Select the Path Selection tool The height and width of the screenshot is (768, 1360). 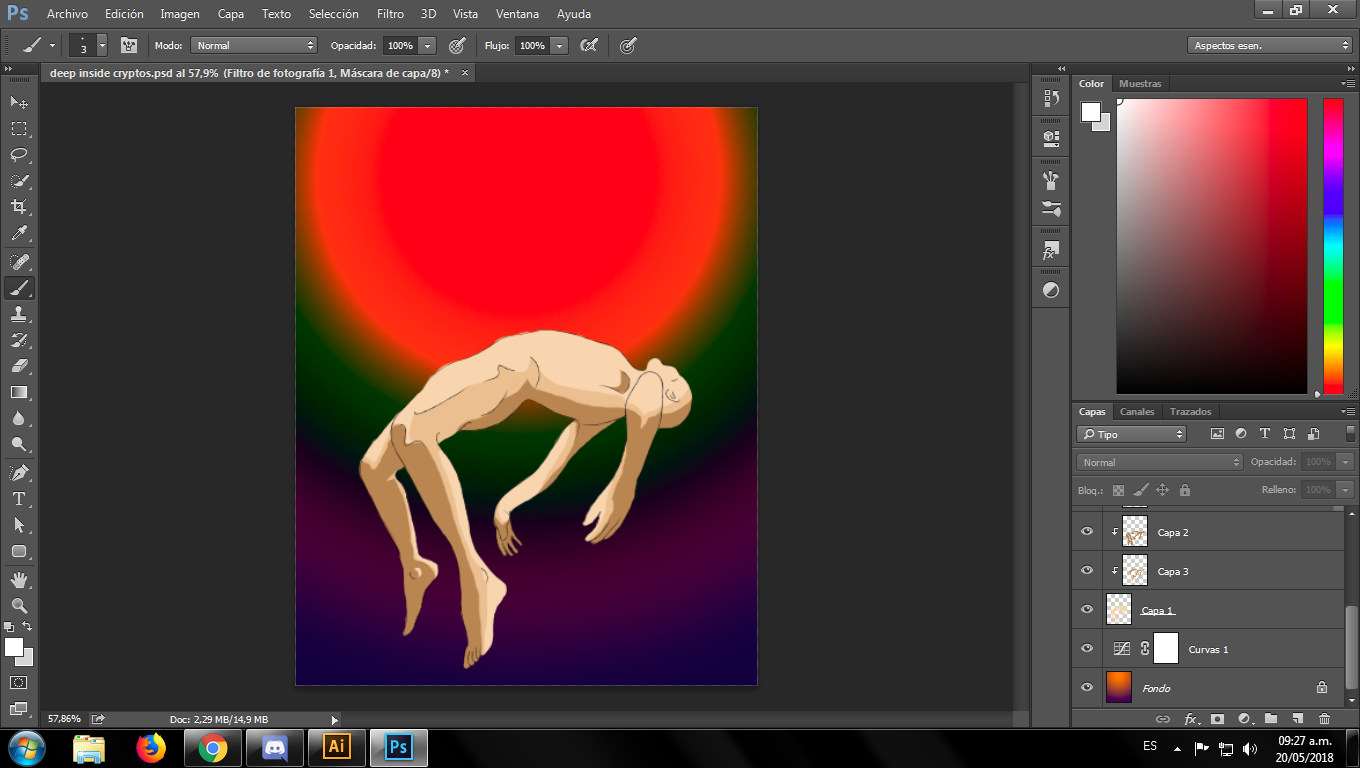[19, 524]
